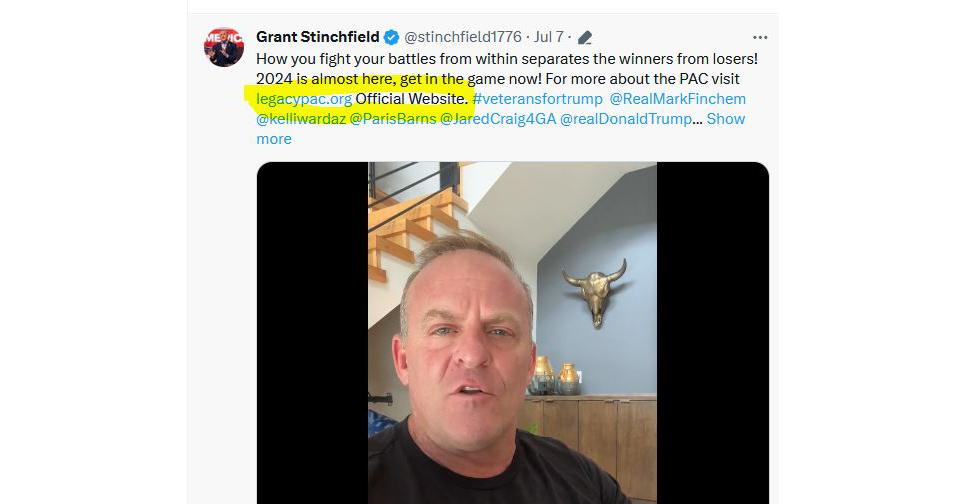This screenshot has height=504, width=963.
Task: Open @ParisBarns mention
Action: coord(393,119)
